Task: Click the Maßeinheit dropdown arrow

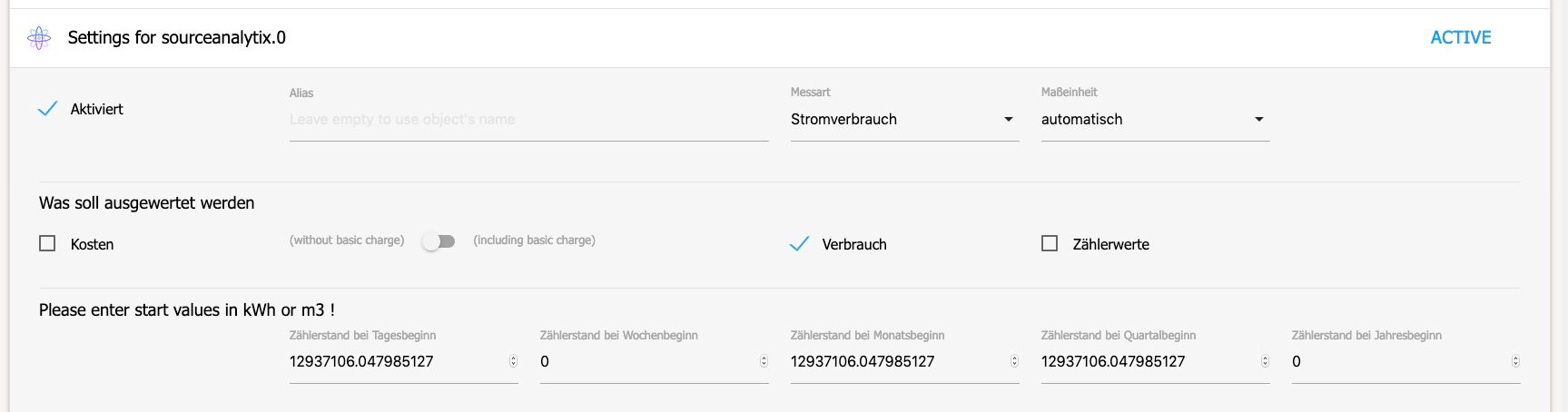Action: click(x=1258, y=120)
